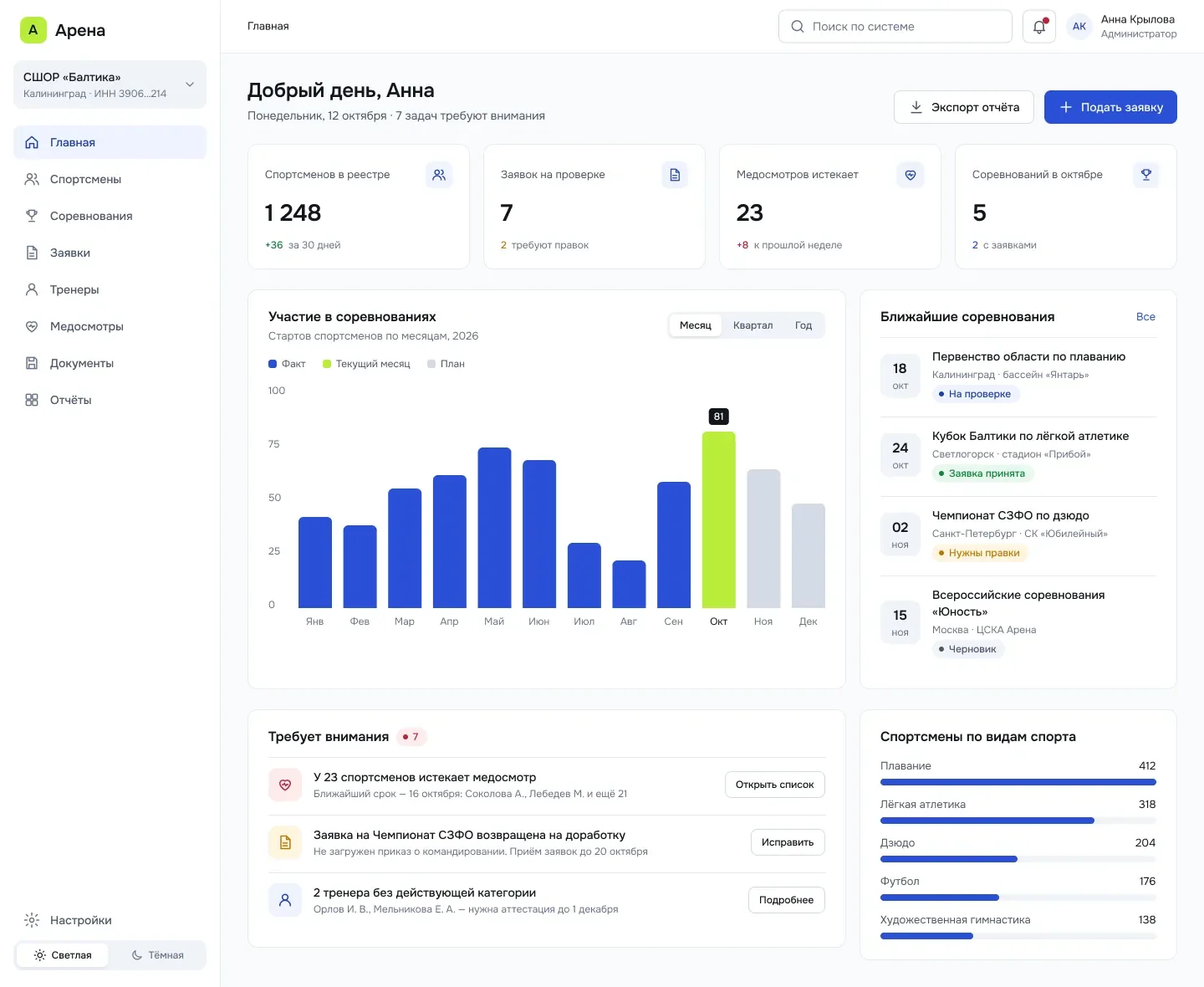Click the 02 ноя date badge

[x=900, y=534]
